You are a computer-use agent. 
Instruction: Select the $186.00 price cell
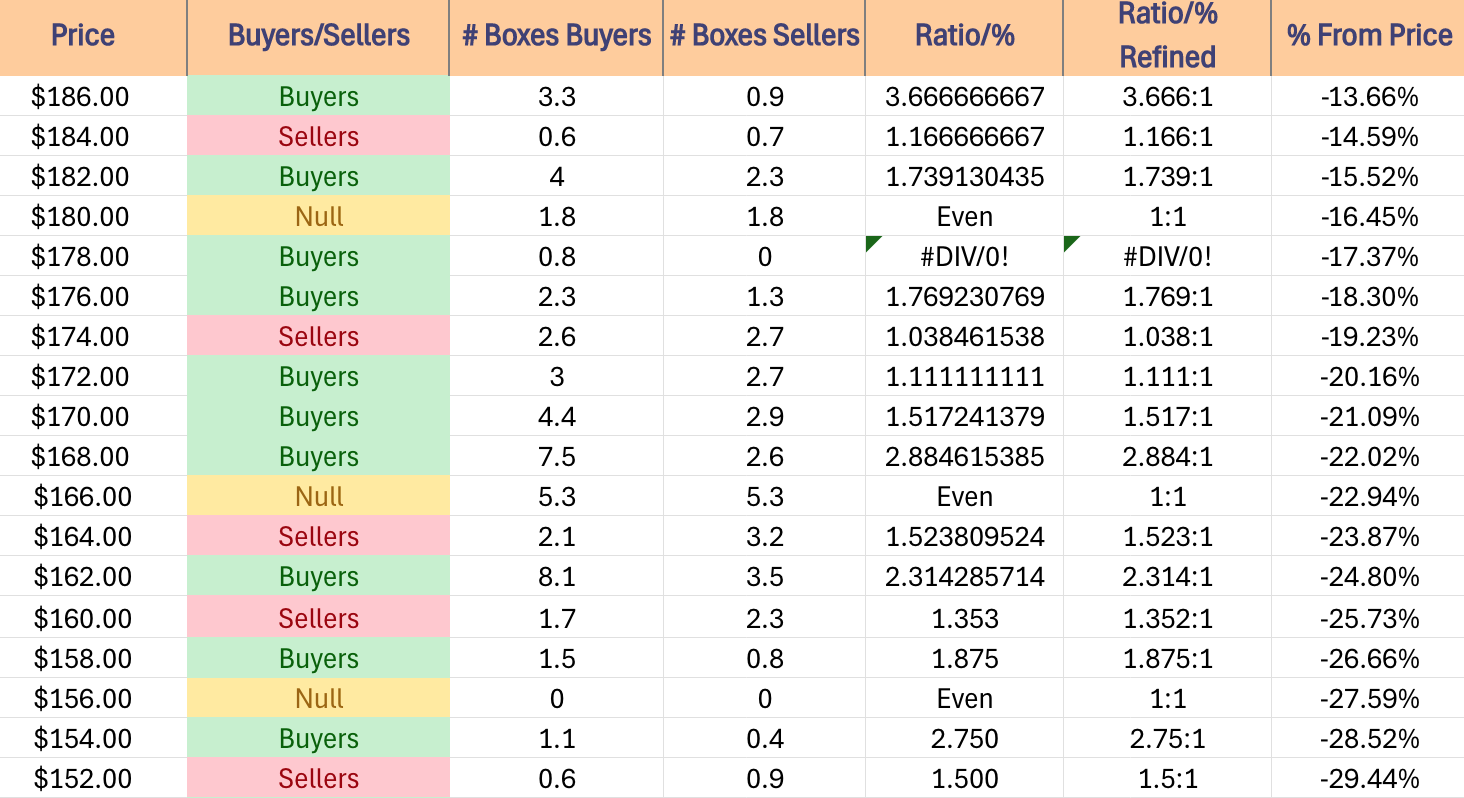click(x=93, y=97)
